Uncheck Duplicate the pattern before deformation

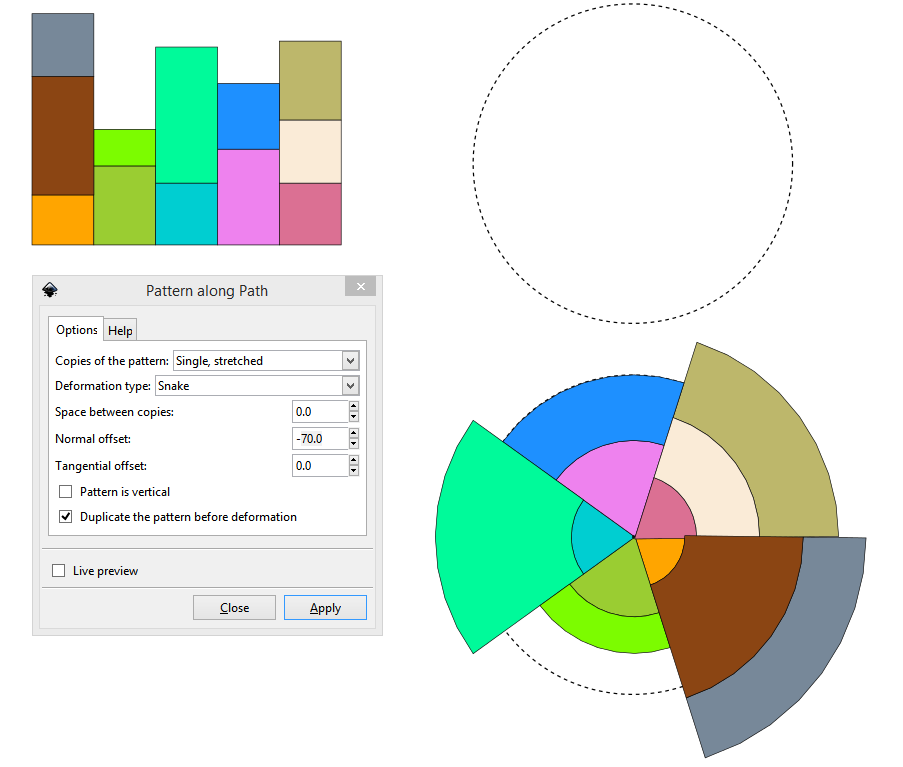(x=66, y=517)
